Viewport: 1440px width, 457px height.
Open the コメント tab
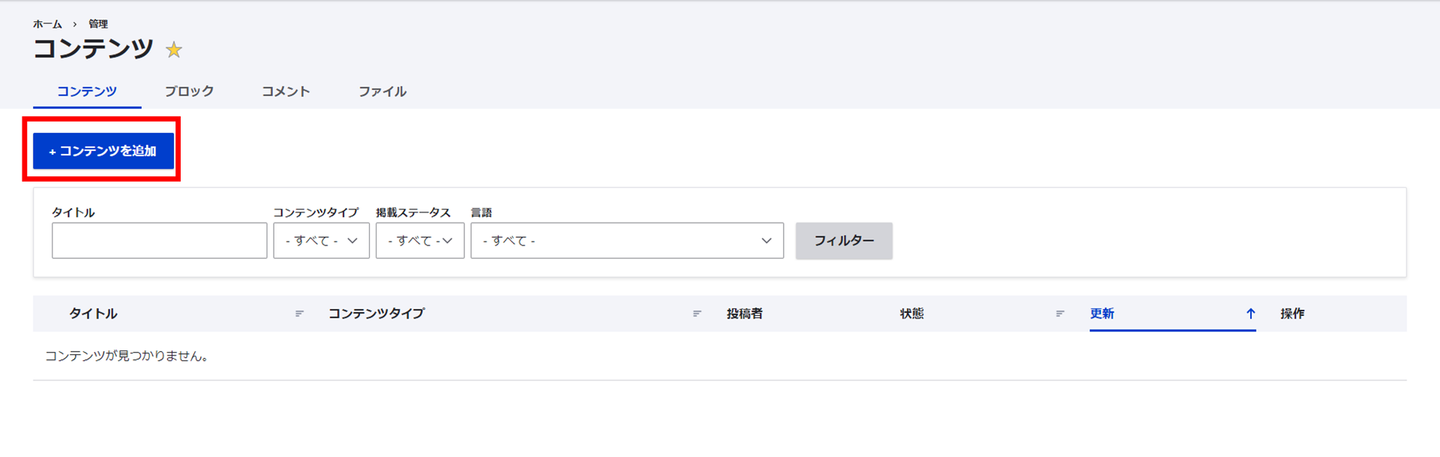click(x=286, y=91)
